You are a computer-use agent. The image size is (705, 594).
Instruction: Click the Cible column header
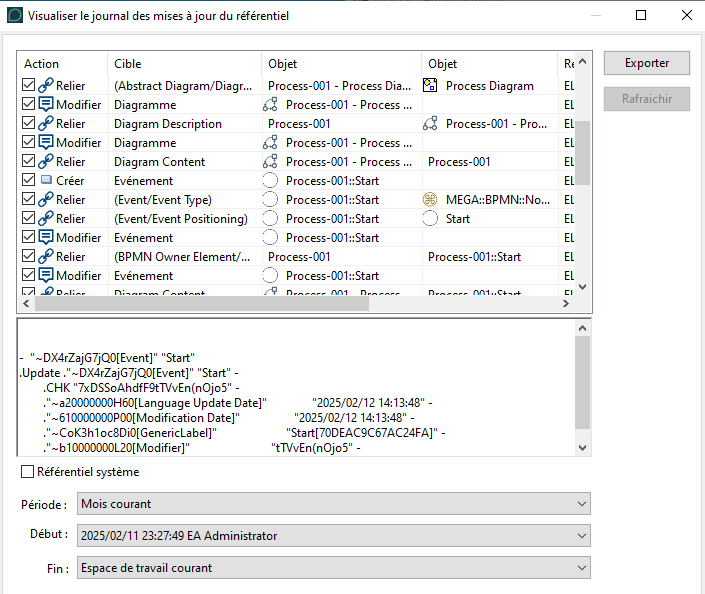(x=185, y=64)
